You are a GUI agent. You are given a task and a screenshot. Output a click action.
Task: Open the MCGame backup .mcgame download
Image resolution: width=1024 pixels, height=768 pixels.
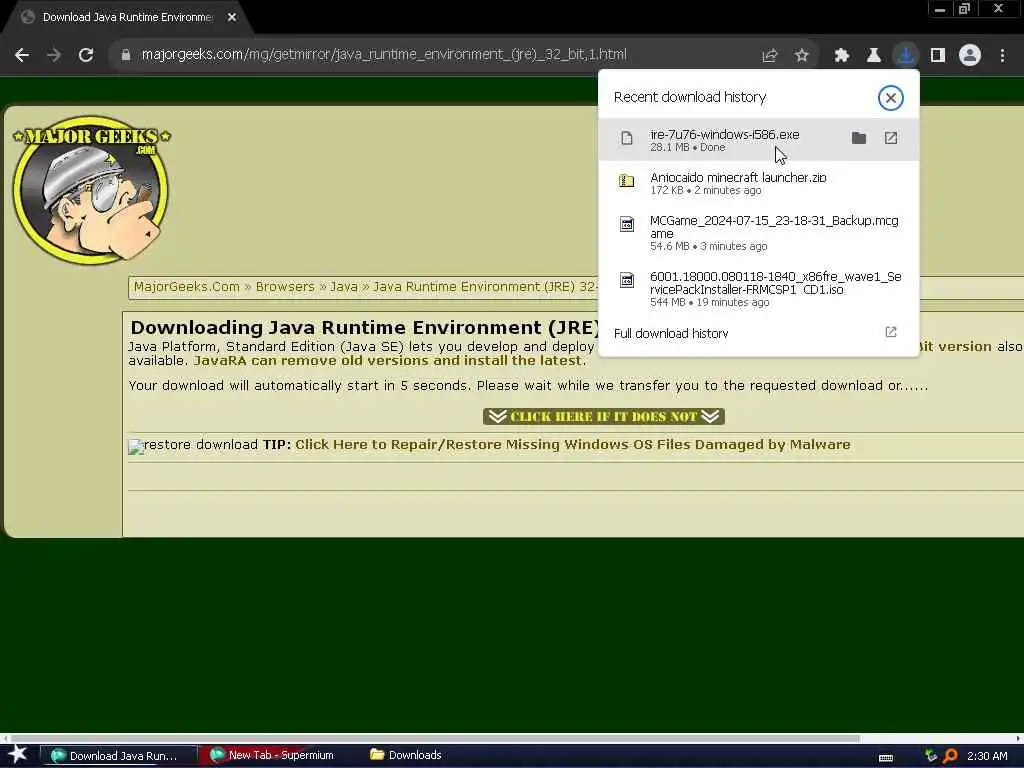[x=758, y=232]
